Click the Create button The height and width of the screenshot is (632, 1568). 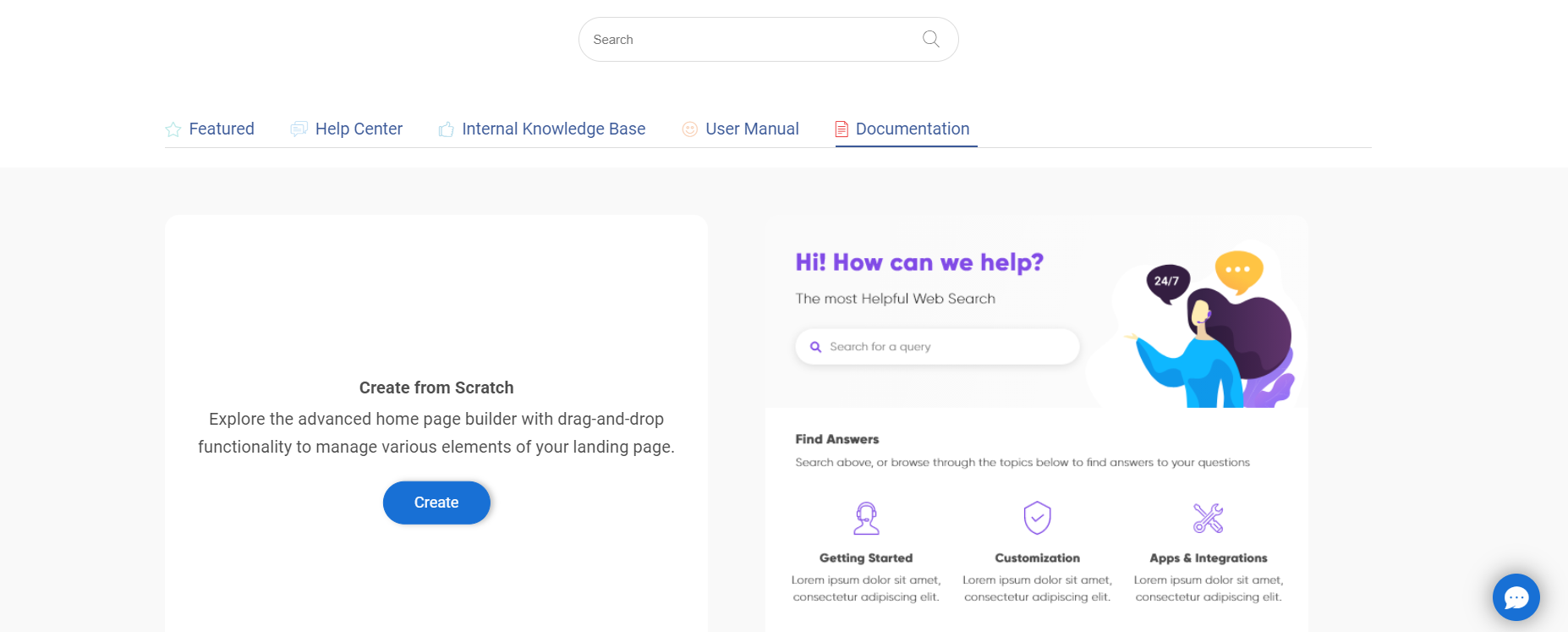point(436,503)
